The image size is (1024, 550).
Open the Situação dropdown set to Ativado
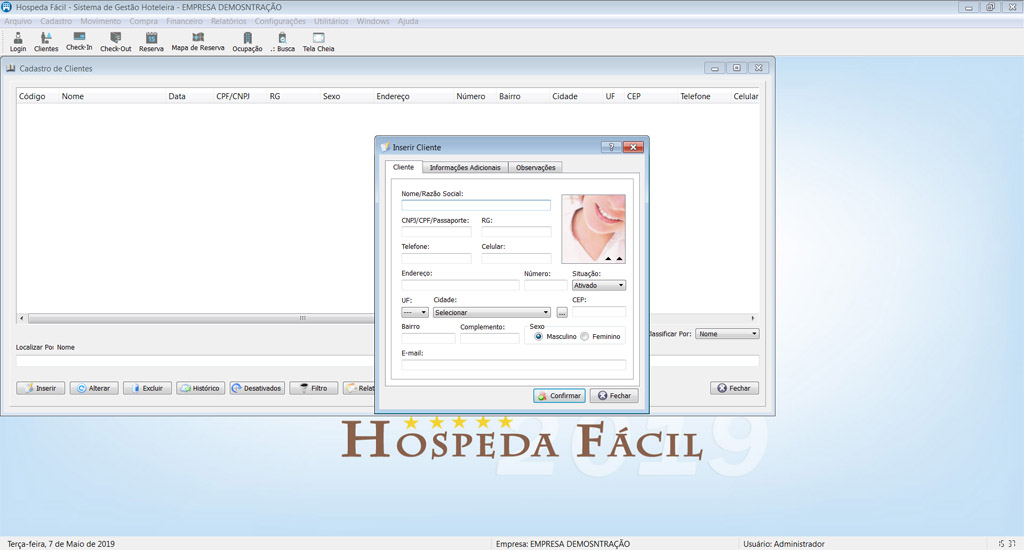pos(599,285)
